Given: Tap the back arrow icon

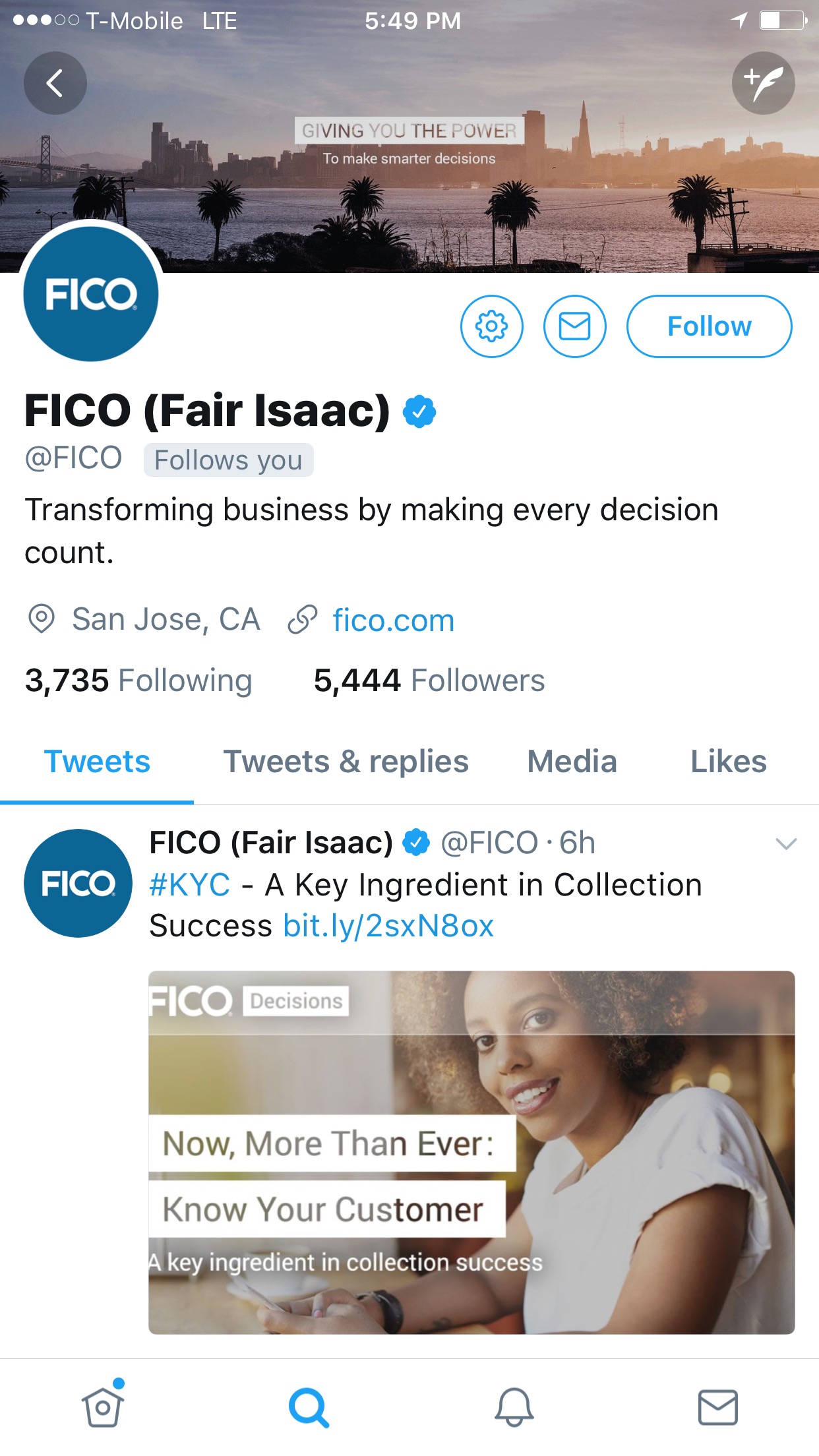Looking at the screenshot, I should point(55,83).
